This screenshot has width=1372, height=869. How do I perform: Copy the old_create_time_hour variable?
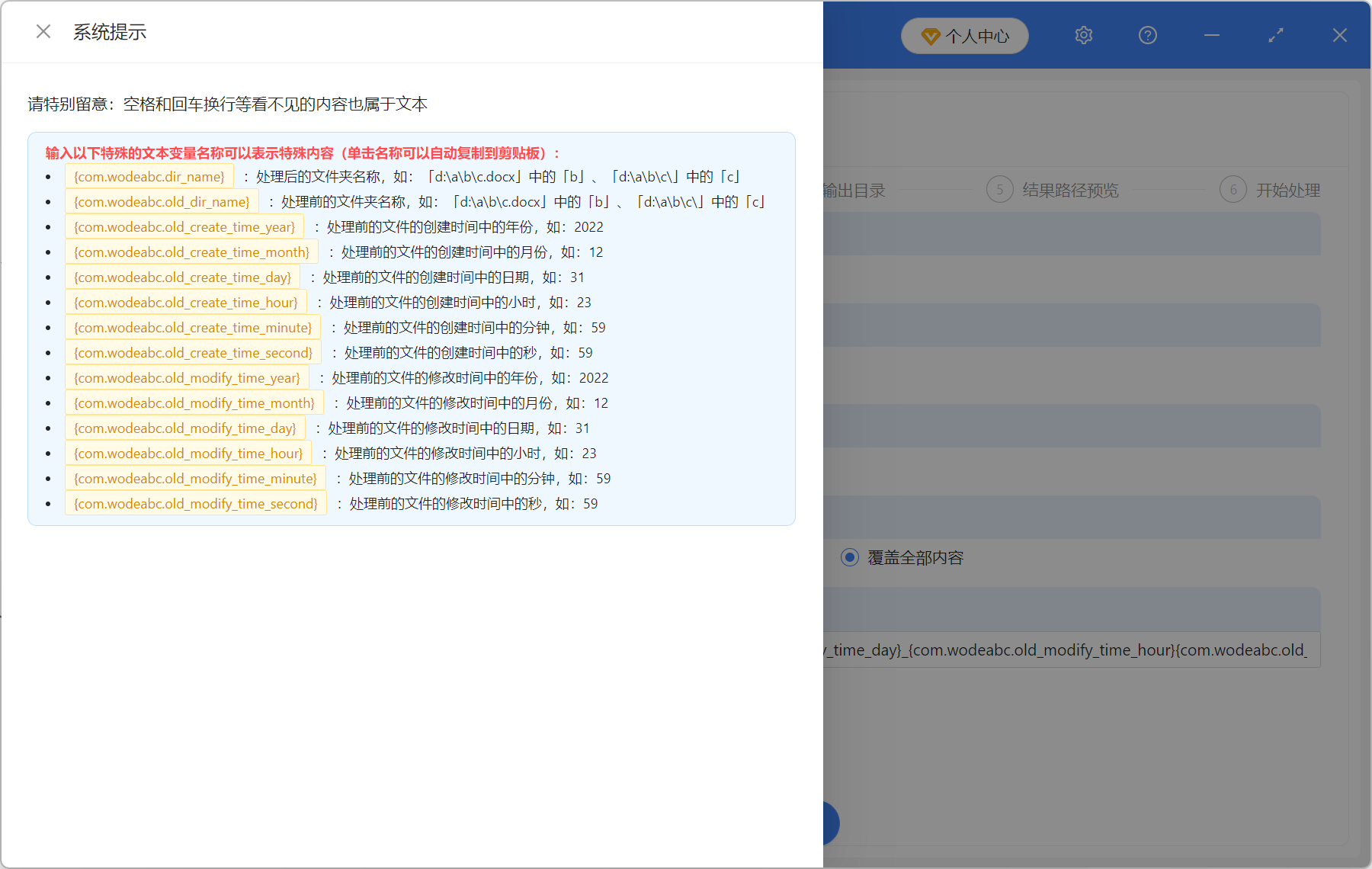186,302
